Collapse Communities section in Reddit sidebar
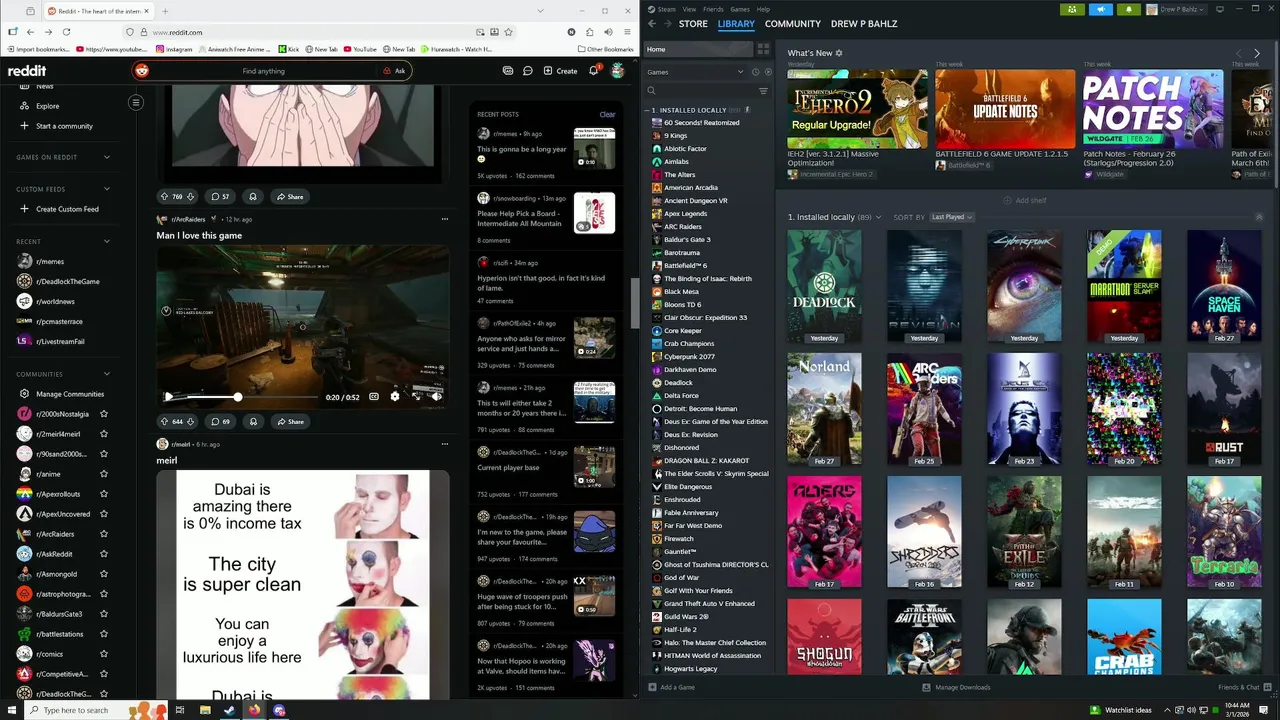1280x720 pixels. (107, 374)
